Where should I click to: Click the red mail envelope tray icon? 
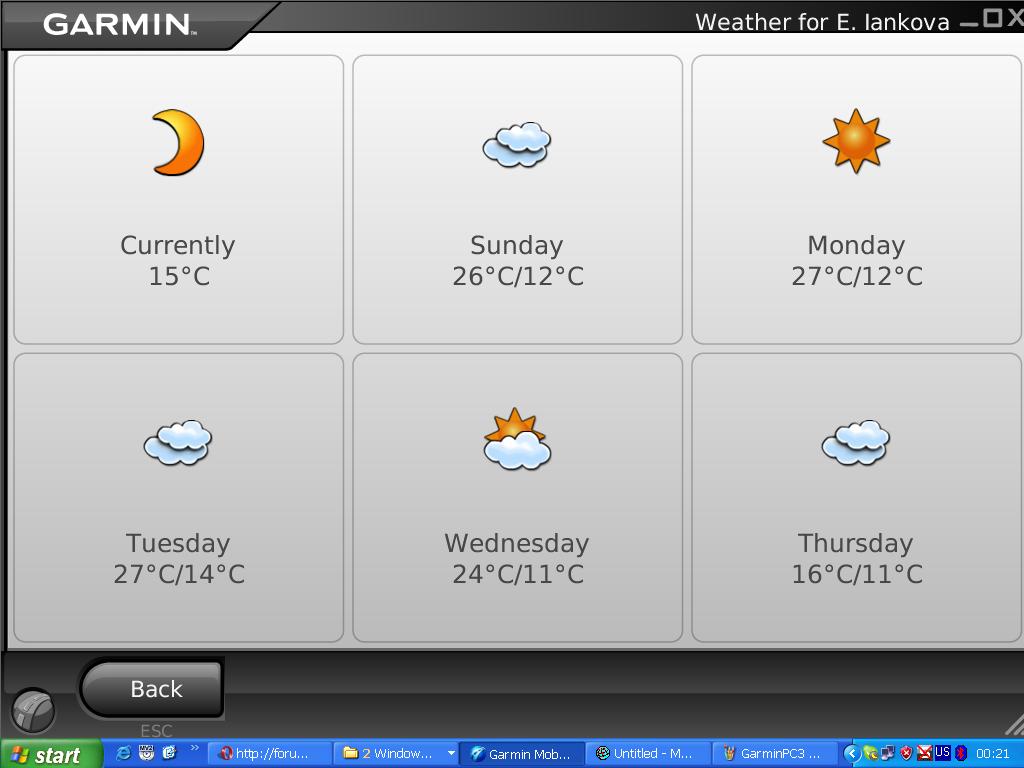[x=924, y=754]
